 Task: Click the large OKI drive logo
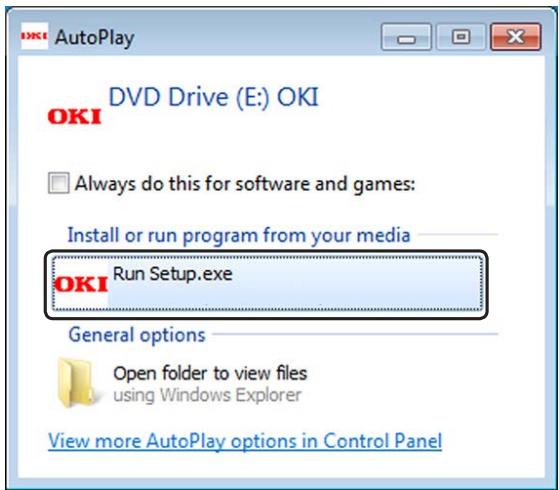(x=75, y=117)
